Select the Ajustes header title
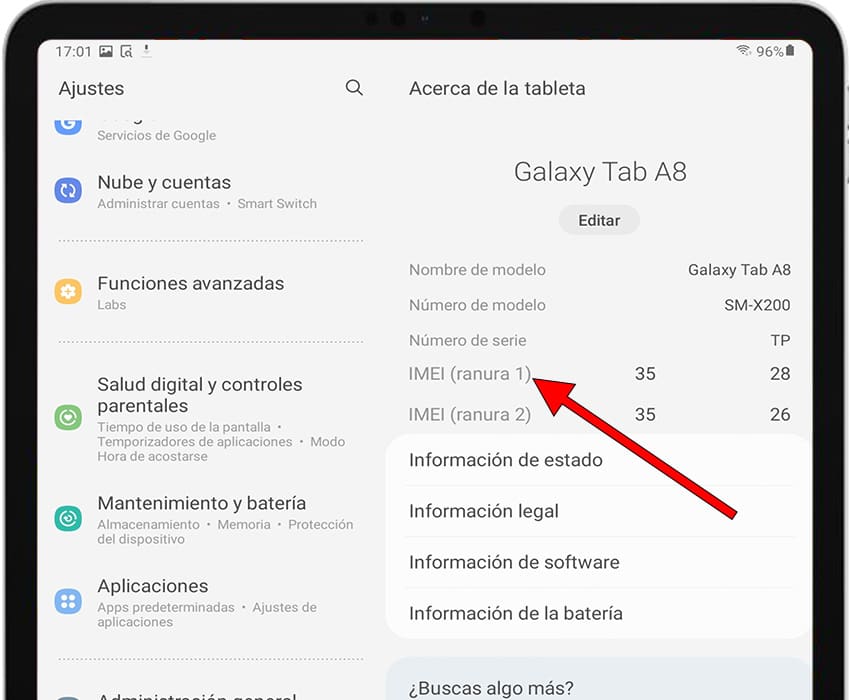The width and height of the screenshot is (850, 700). pyautogui.click(x=91, y=88)
